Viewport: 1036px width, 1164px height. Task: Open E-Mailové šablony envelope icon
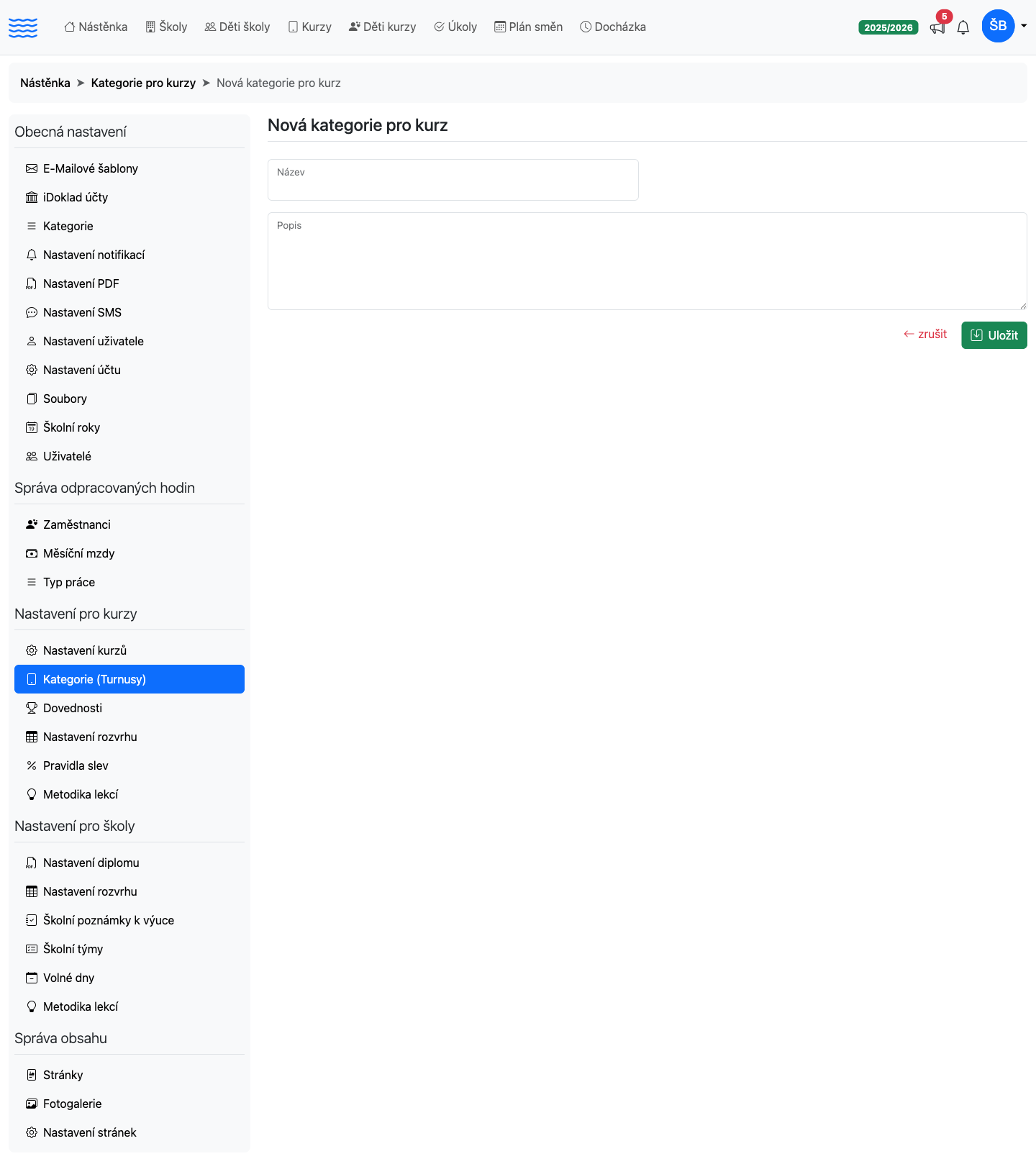[32, 168]
